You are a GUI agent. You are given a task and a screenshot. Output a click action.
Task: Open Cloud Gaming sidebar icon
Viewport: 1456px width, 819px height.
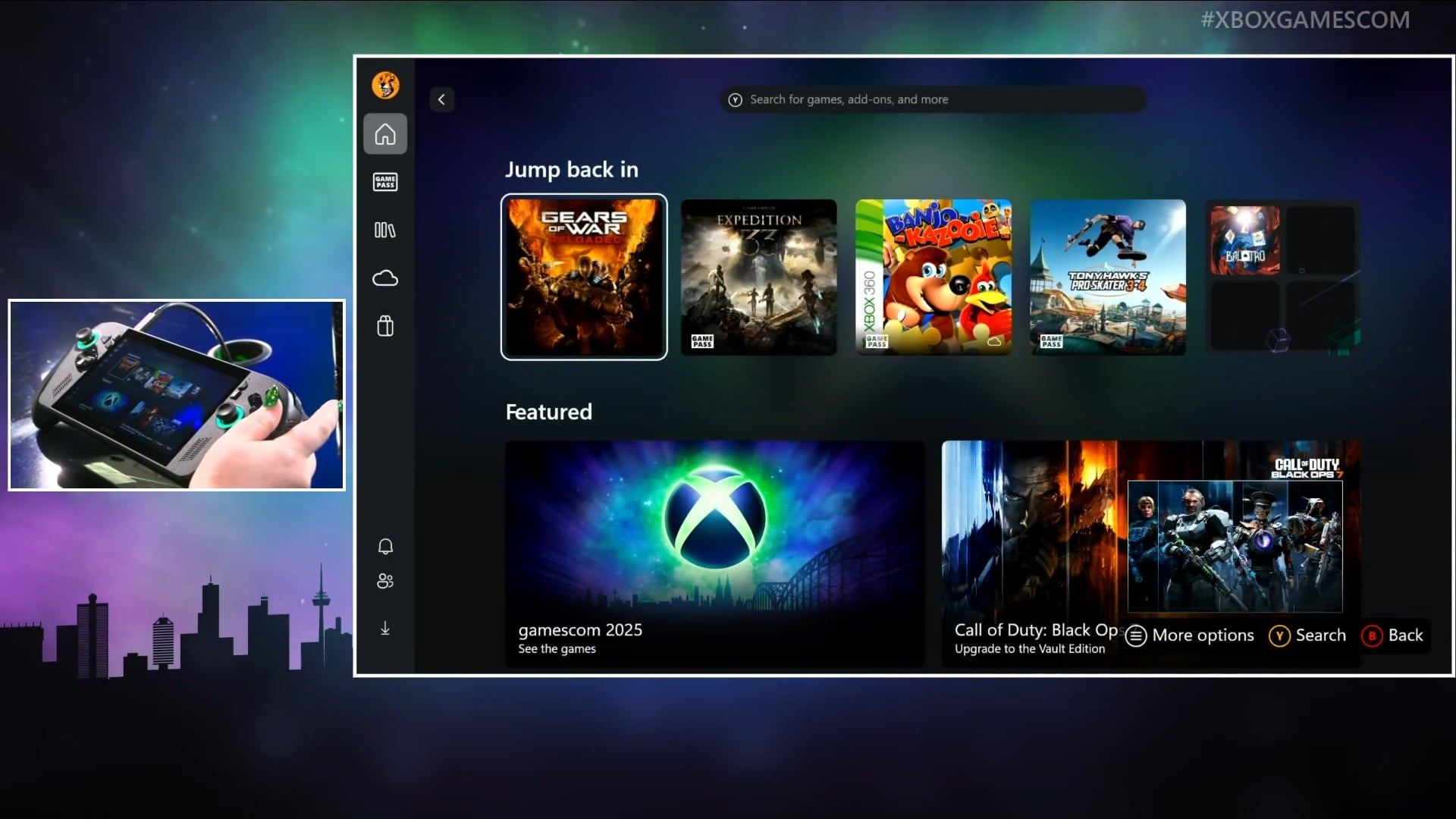pos(385,278)
